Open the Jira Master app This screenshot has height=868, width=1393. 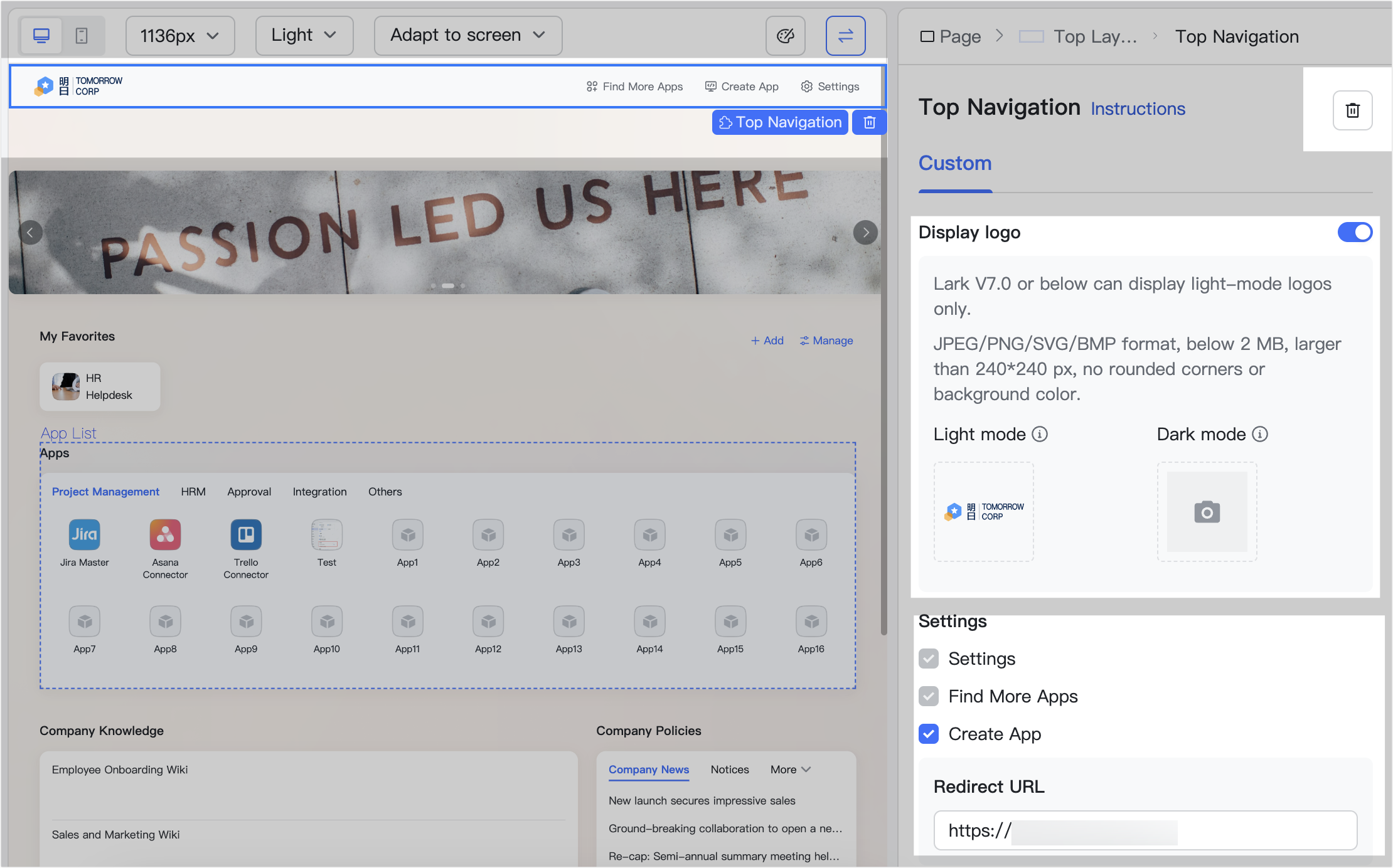(84, 534)
